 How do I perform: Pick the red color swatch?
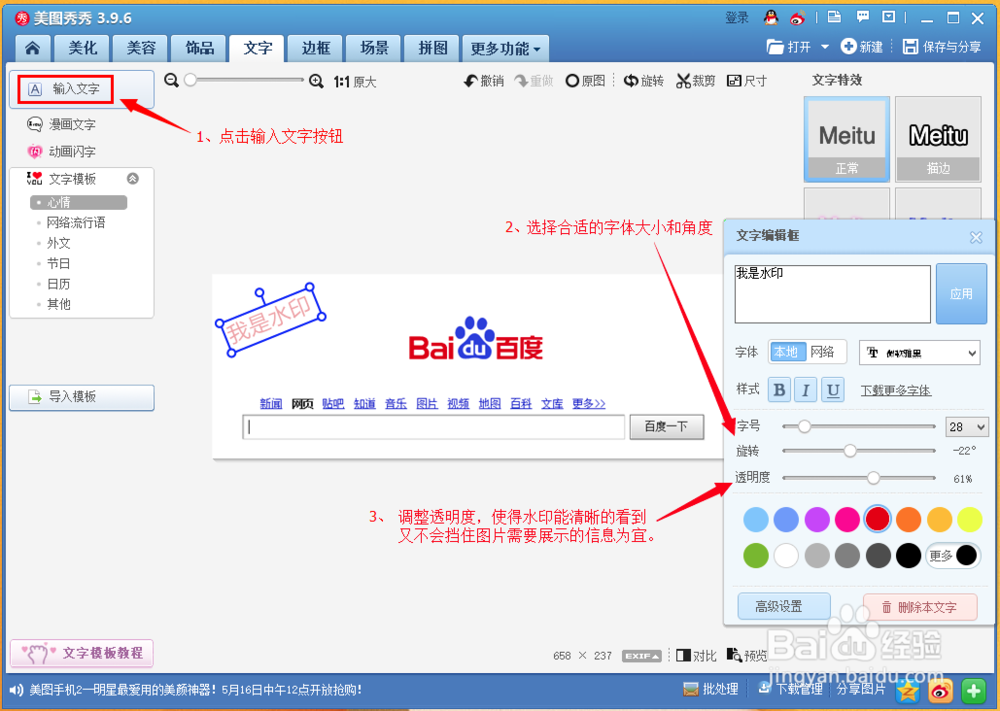pos(877,519)
